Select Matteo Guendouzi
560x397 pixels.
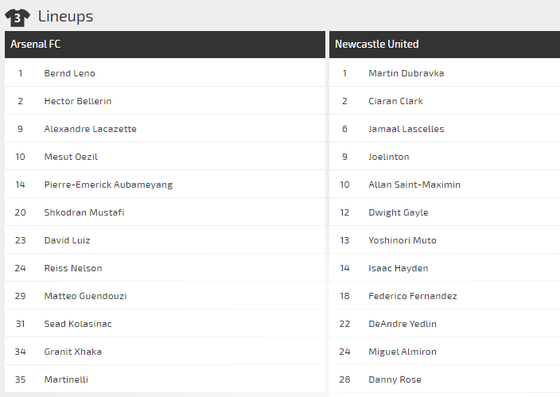pyautogui.click(x=85, y=296)
